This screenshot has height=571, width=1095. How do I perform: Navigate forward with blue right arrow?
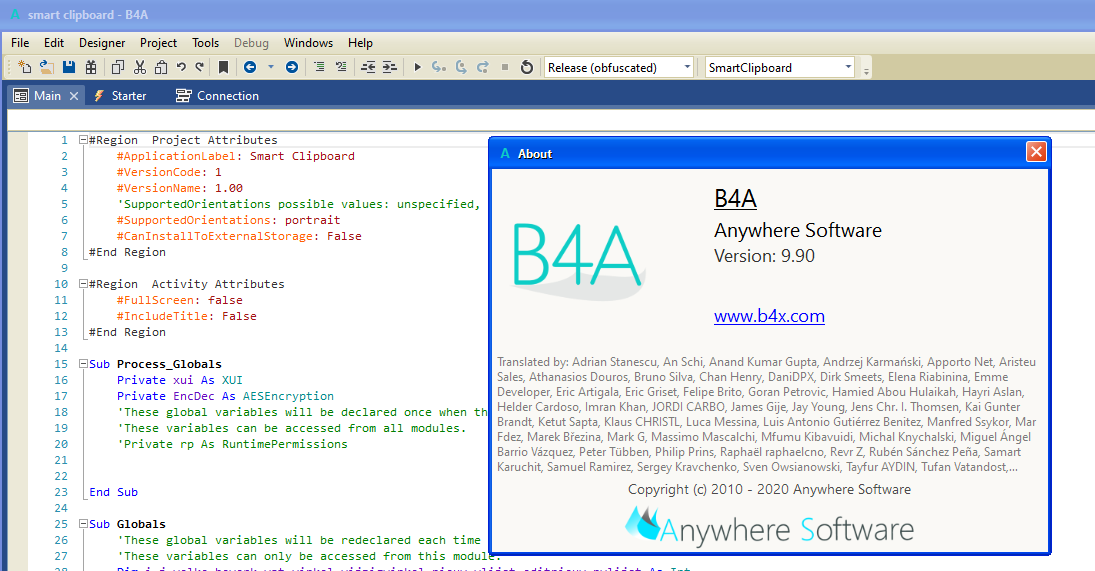292,67
